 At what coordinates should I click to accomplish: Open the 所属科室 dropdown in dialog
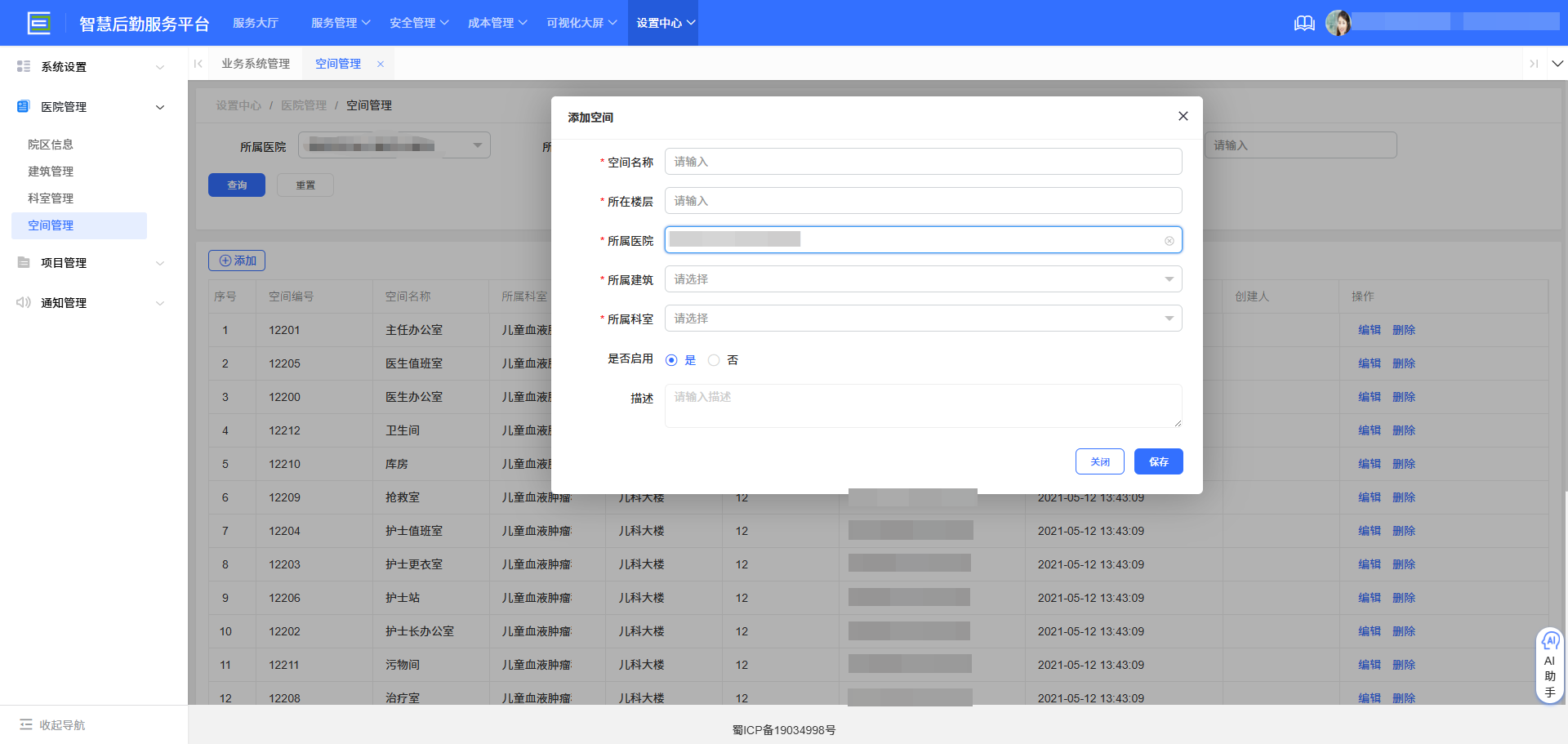[923, 319]
